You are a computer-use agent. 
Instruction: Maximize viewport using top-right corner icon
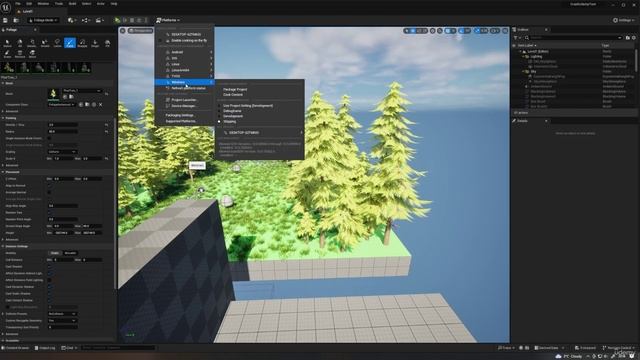point(505,31)
